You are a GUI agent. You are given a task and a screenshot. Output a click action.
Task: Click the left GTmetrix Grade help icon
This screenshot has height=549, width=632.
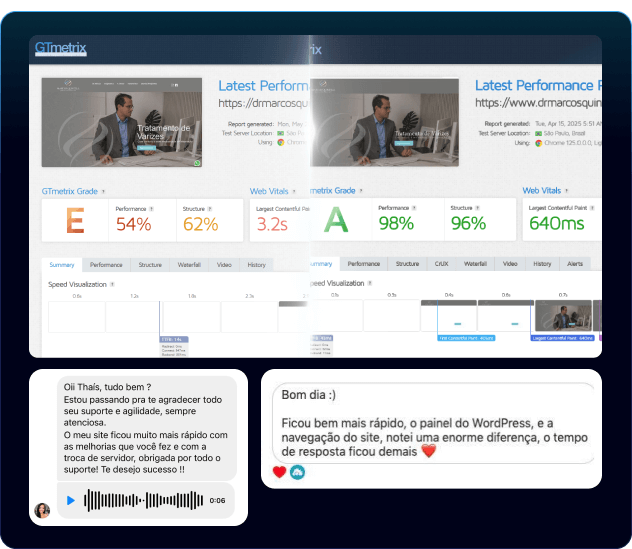pos(104,191)
